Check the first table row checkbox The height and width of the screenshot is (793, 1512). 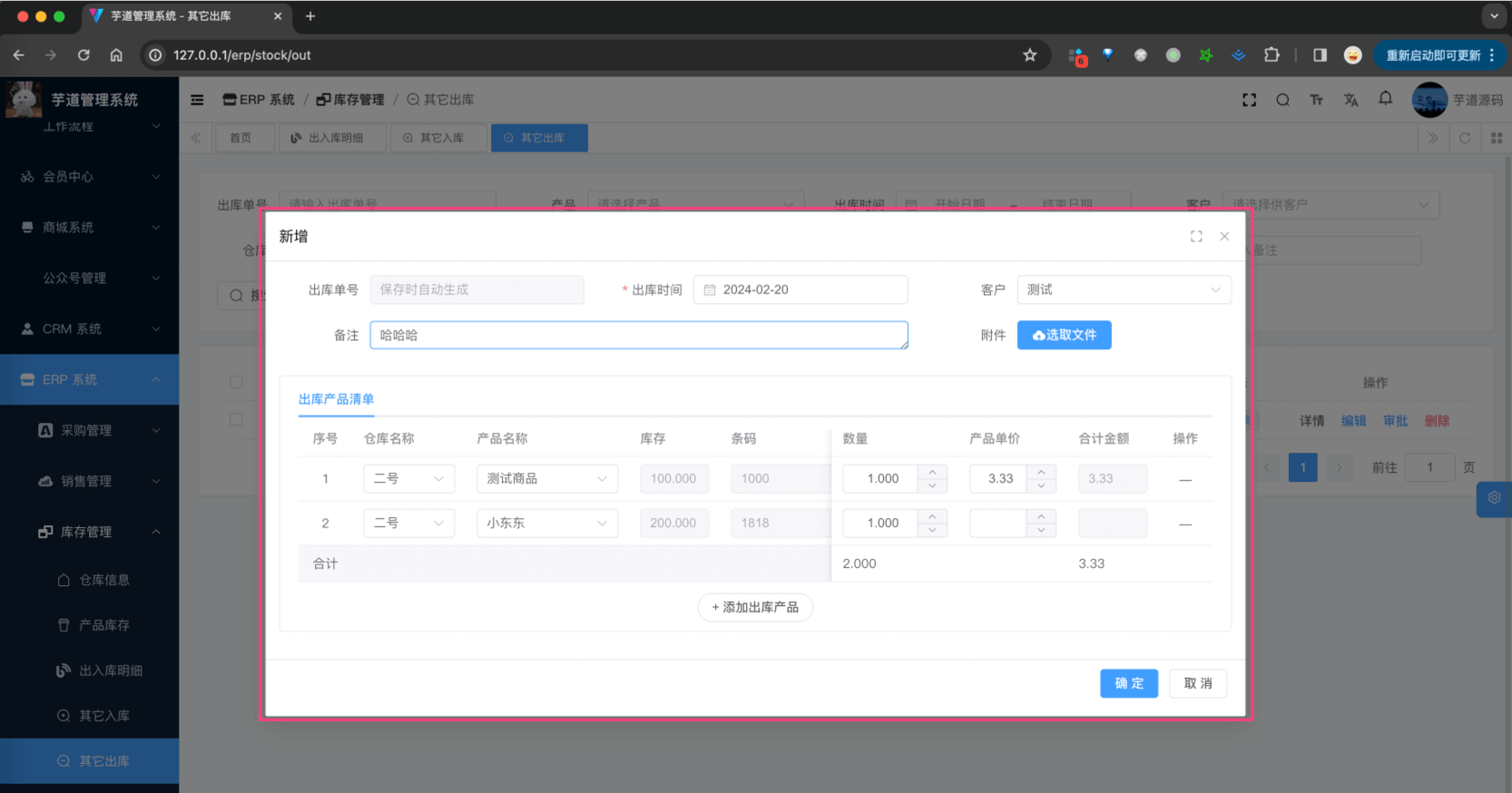click(x=236, y=419)
